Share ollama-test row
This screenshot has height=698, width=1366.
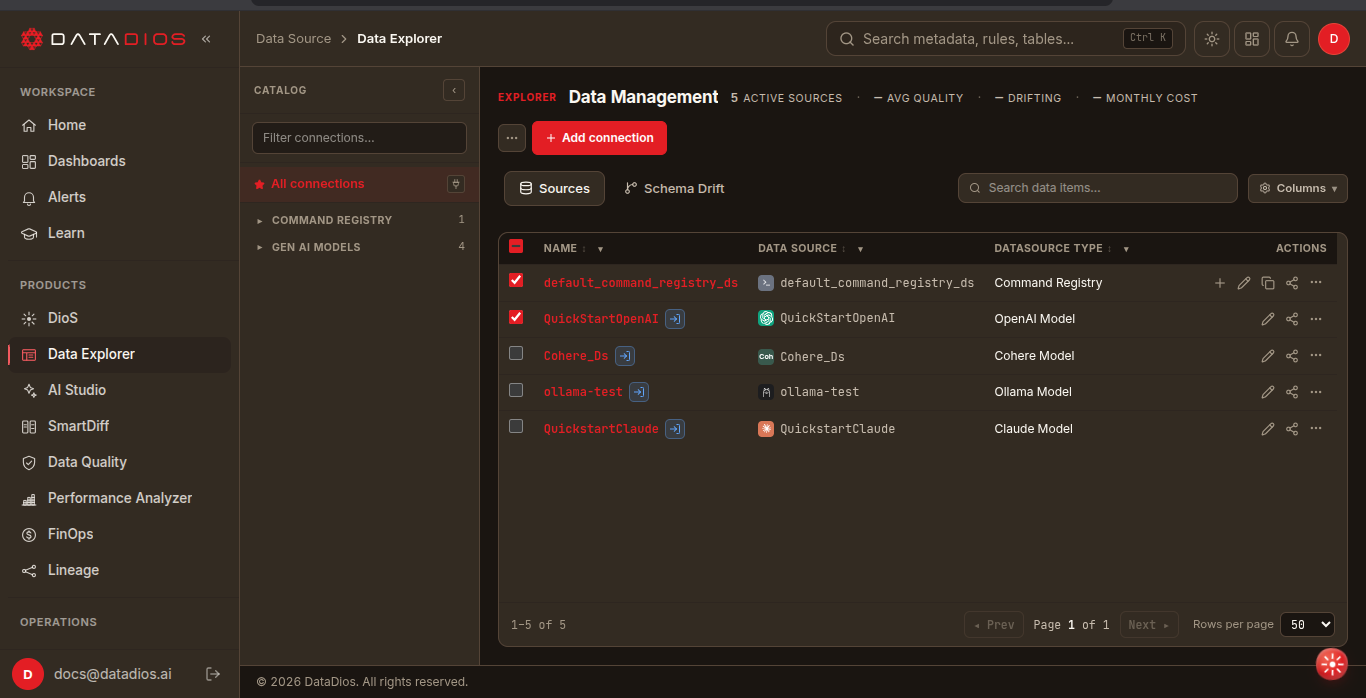pos(1292,392)
